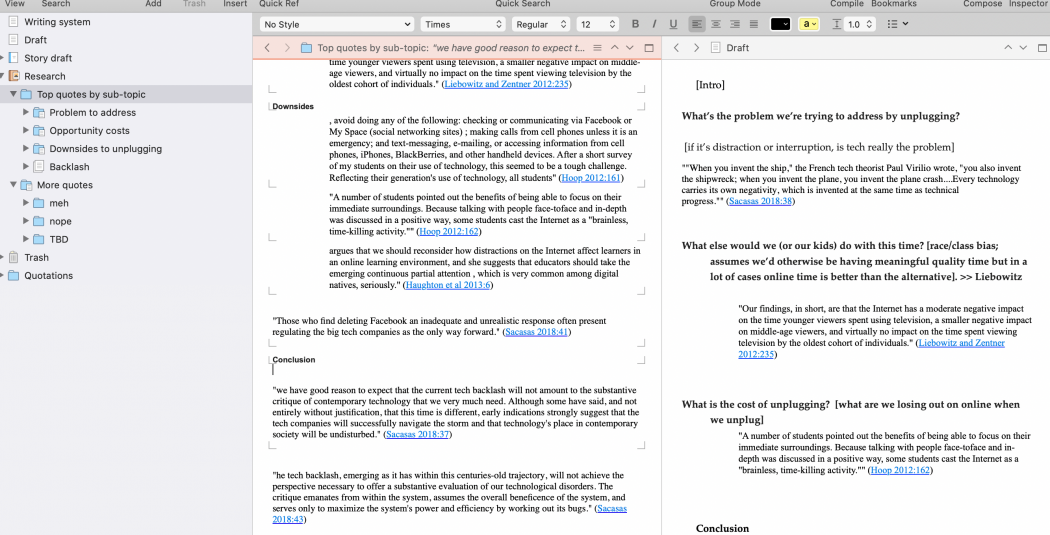Go forward in left editor history
Viewport: 1050px width, 535px height.
pyautogui.click(x=287, y=48)
